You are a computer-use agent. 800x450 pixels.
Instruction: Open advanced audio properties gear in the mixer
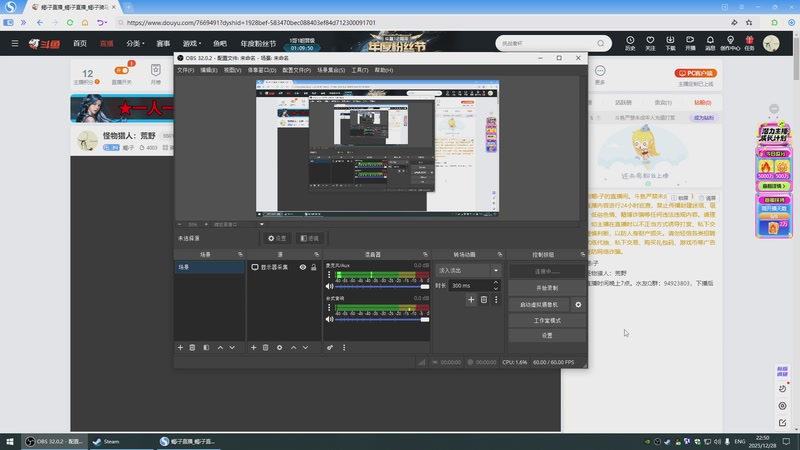[329, 347]
